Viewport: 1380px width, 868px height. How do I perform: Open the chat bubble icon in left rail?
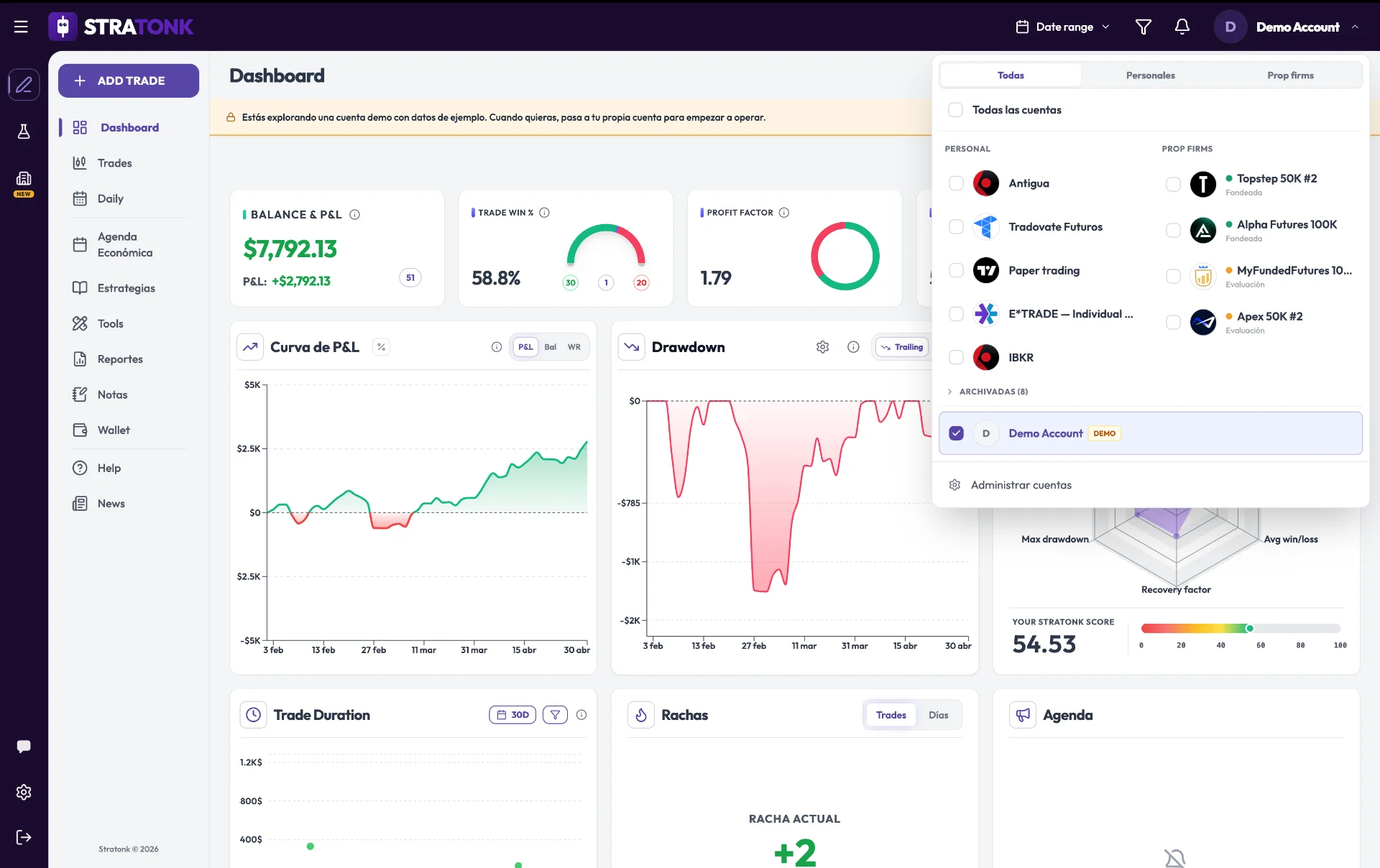pos(24,747)
